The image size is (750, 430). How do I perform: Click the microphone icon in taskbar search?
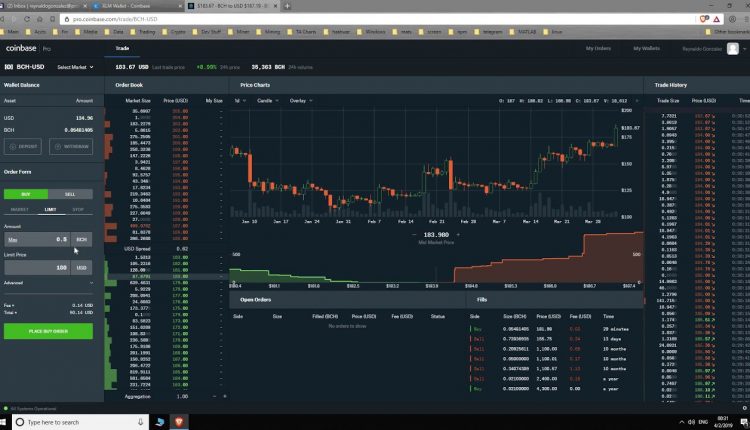pyautogui.click(x=140, y=422)
